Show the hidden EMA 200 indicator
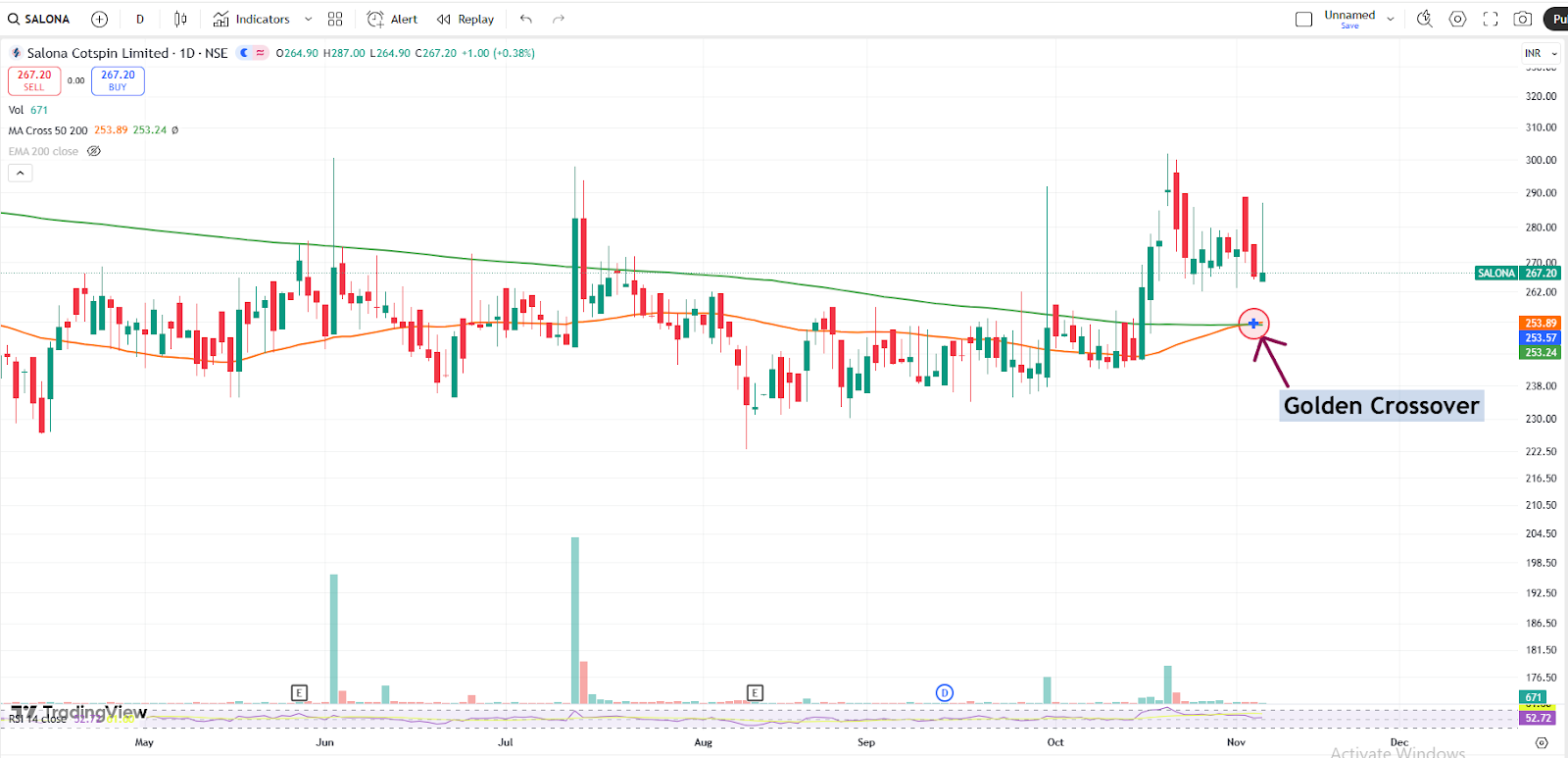The height and width of the screenshot is (758, 1568). pyautogui.click(x=94, y=151)
